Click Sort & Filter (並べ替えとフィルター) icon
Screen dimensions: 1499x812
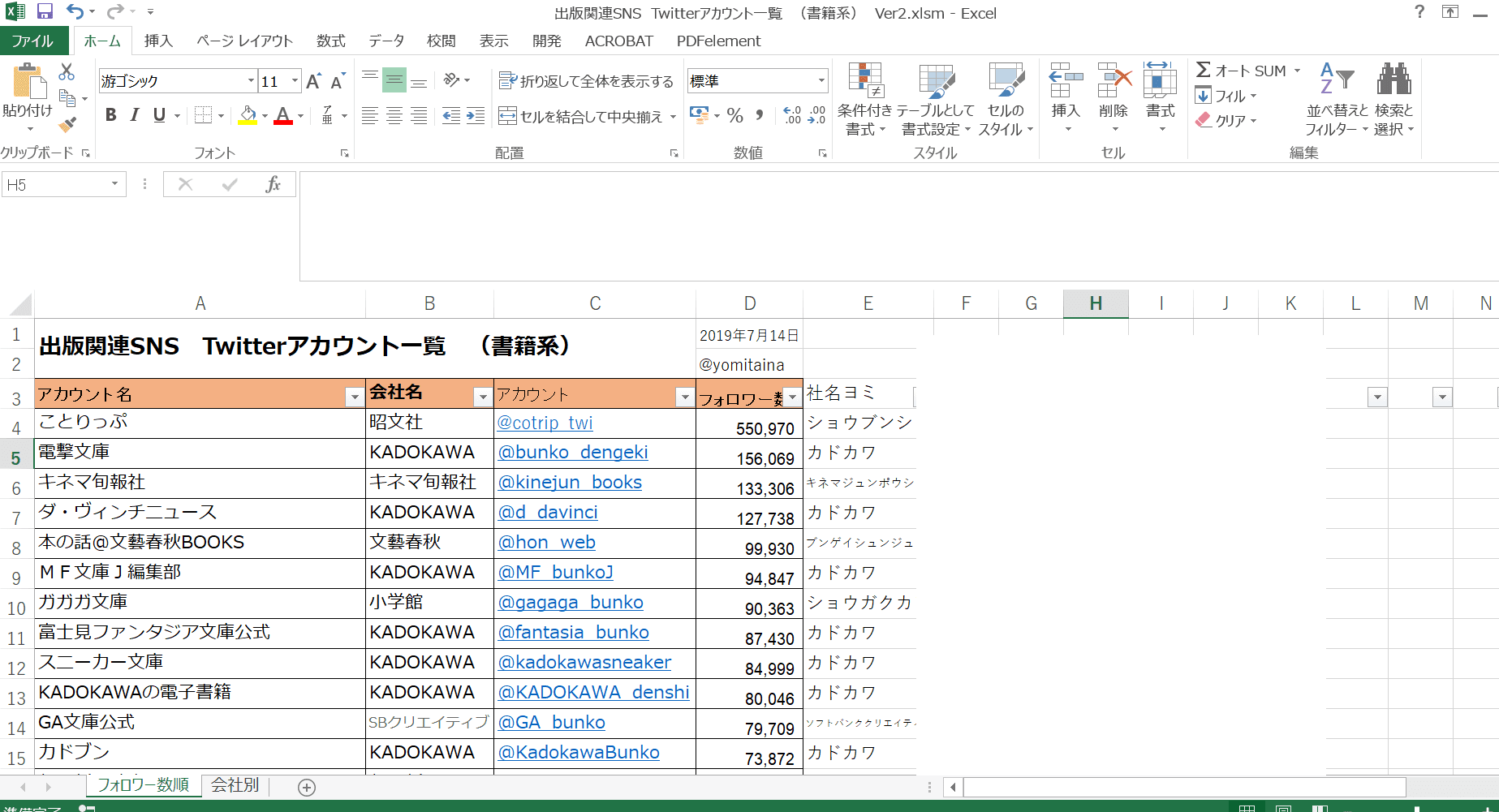pyautogui.click(x=1337, y=79)
